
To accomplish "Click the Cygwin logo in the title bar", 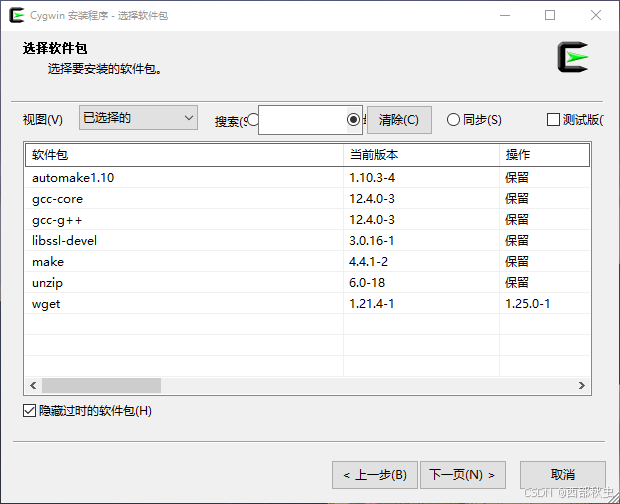I will pyautogui.click(x=17, y=15).
